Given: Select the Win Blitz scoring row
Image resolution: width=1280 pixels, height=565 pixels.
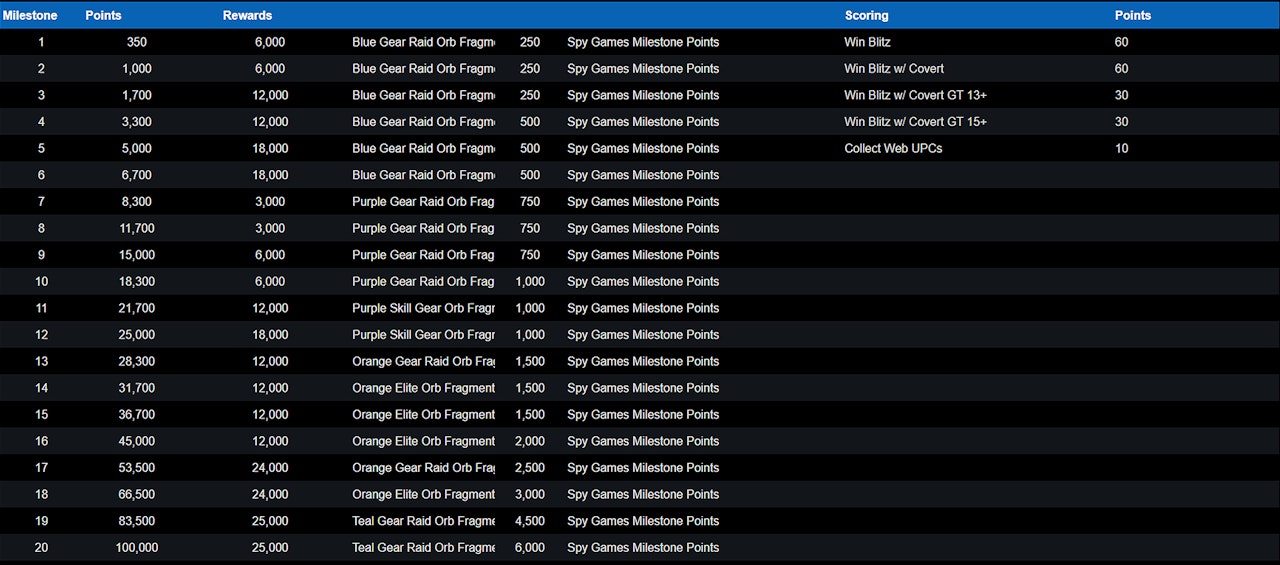Looking at the screenshot, I should (x=867, y=42).
